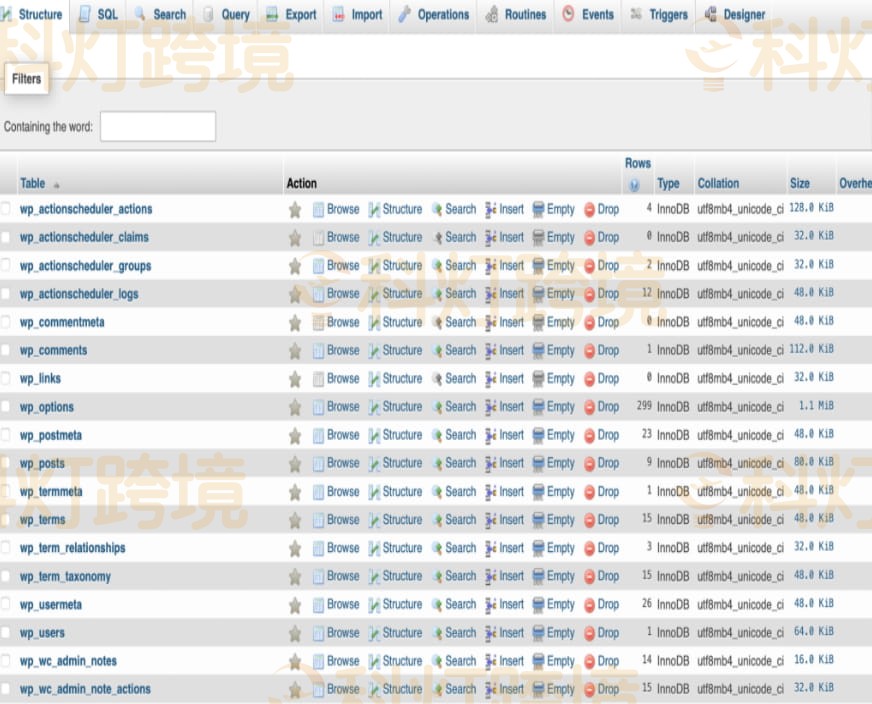The width and height of the screenshot is (872, 704).
Task: Click the Drop link for wp_wc_admin_notes
Action: pos(607,661)
